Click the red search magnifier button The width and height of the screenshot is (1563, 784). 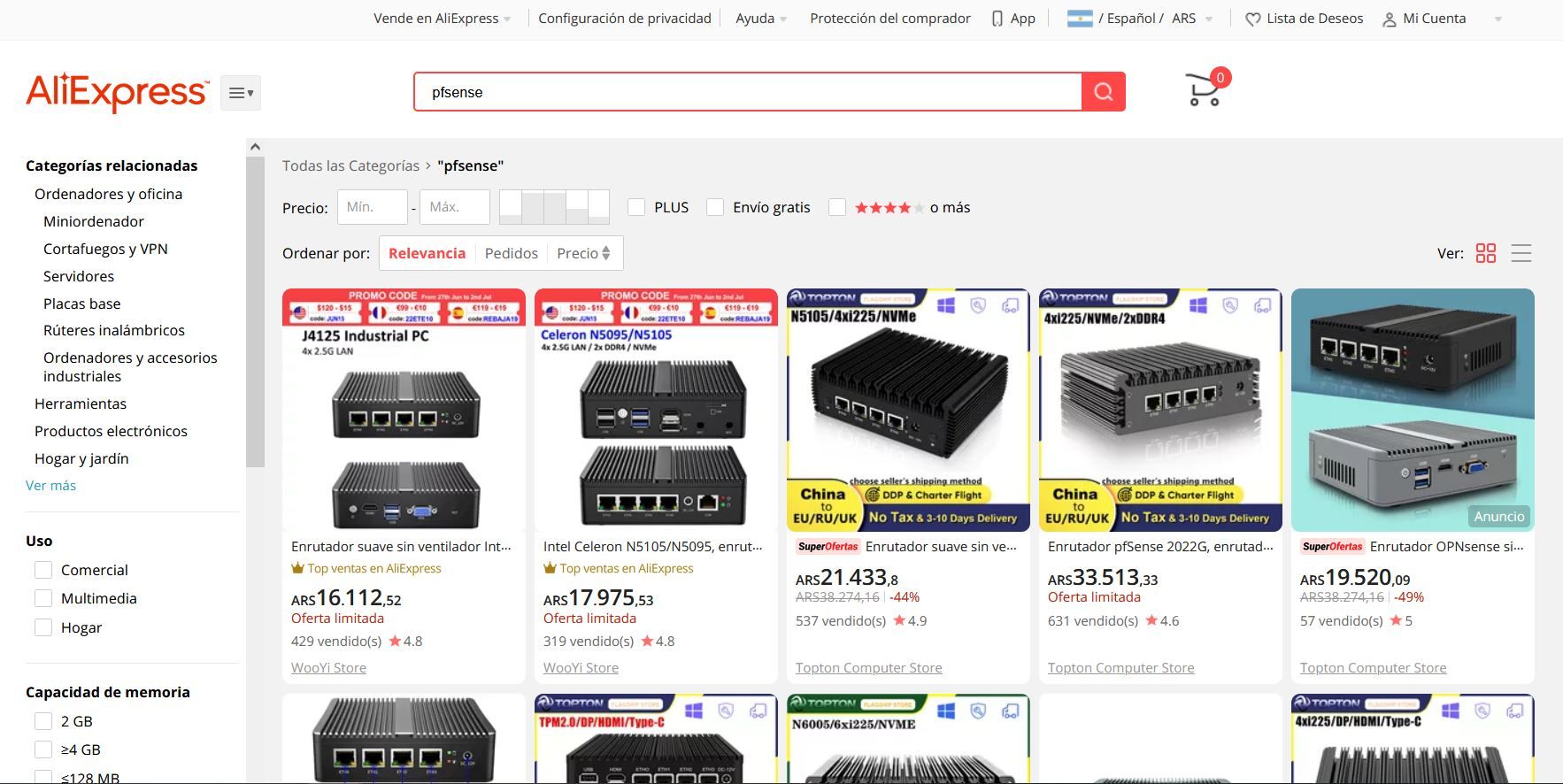(1104, 92)
